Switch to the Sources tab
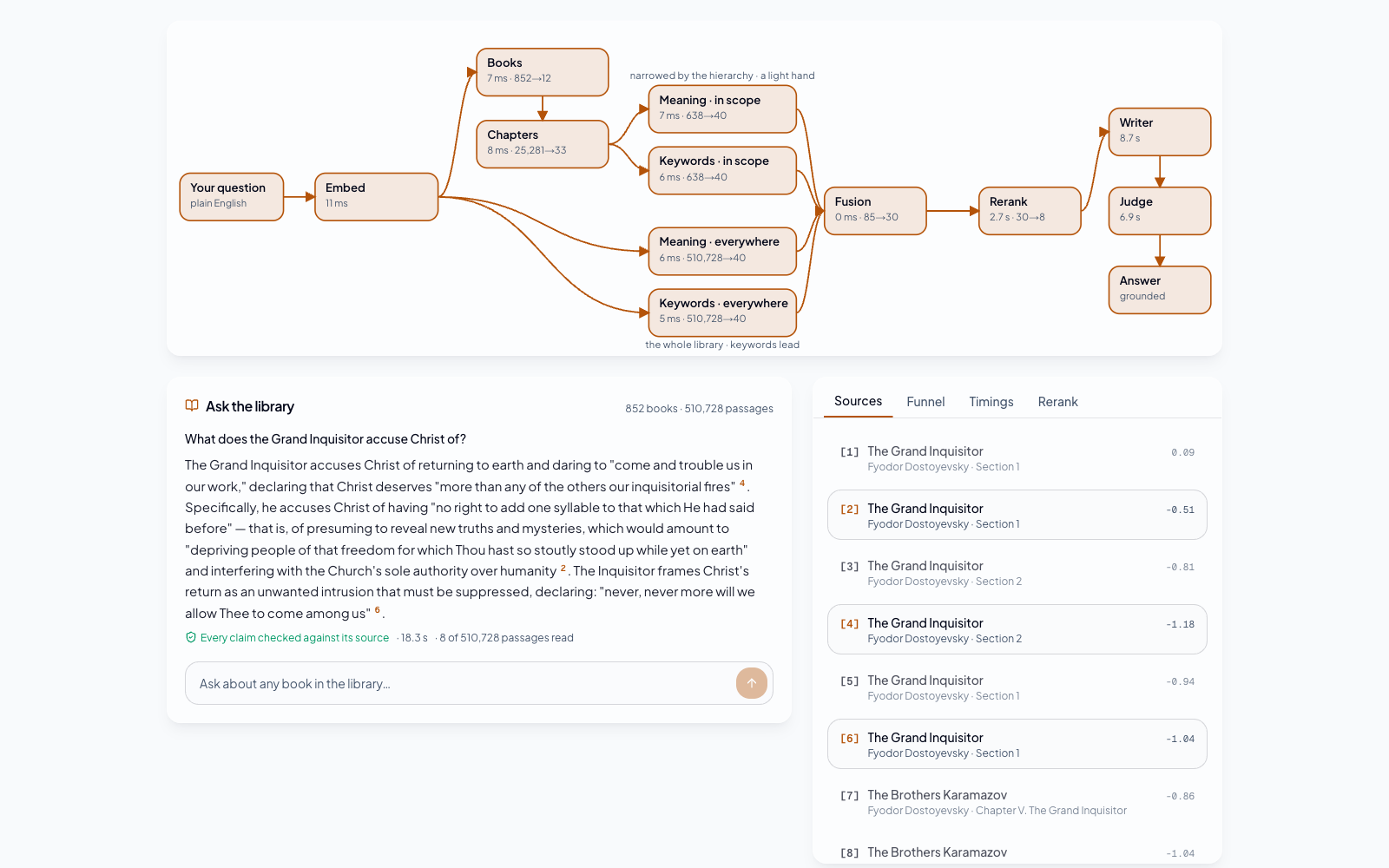This screenshot has width=1389, height=868. coord(858,401)
